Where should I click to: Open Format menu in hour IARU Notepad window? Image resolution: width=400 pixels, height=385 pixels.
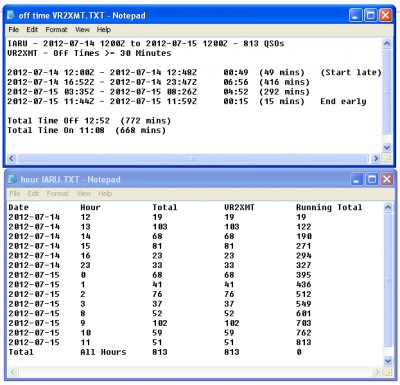click(x=58, y=194)
